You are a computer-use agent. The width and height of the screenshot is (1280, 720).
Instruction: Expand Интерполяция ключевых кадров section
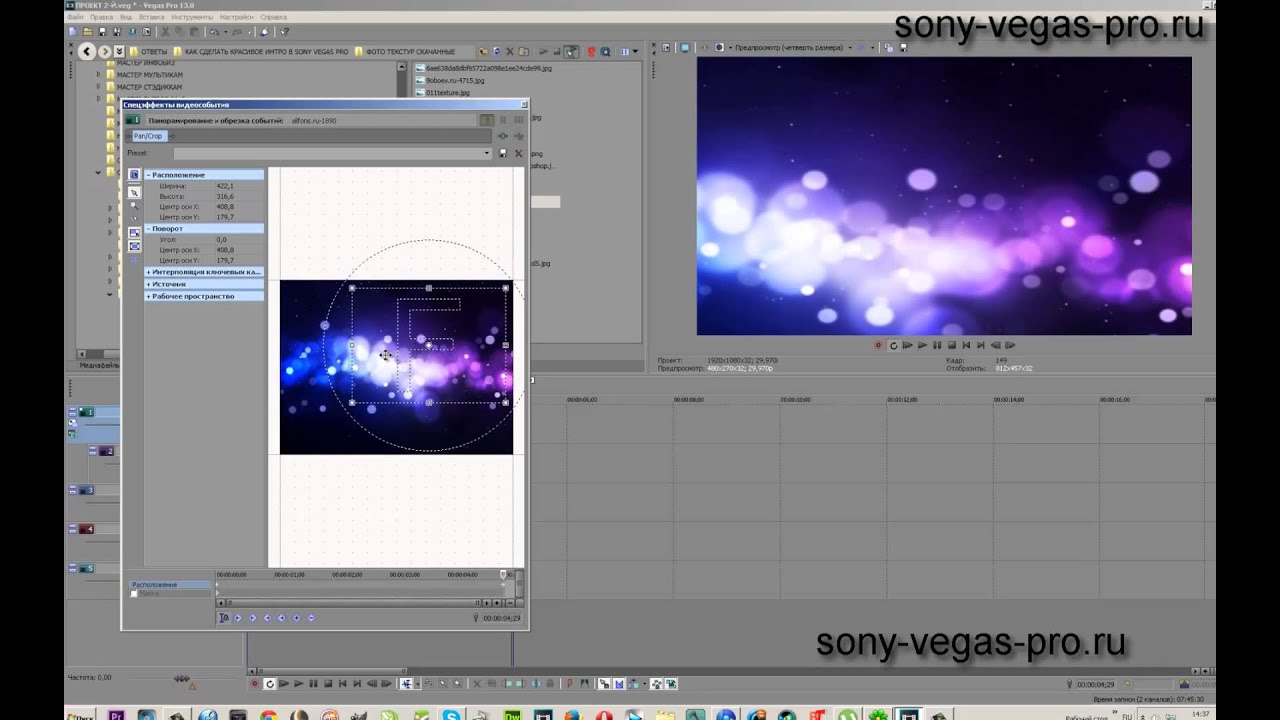pyautogui.click(x=148, y=272)
